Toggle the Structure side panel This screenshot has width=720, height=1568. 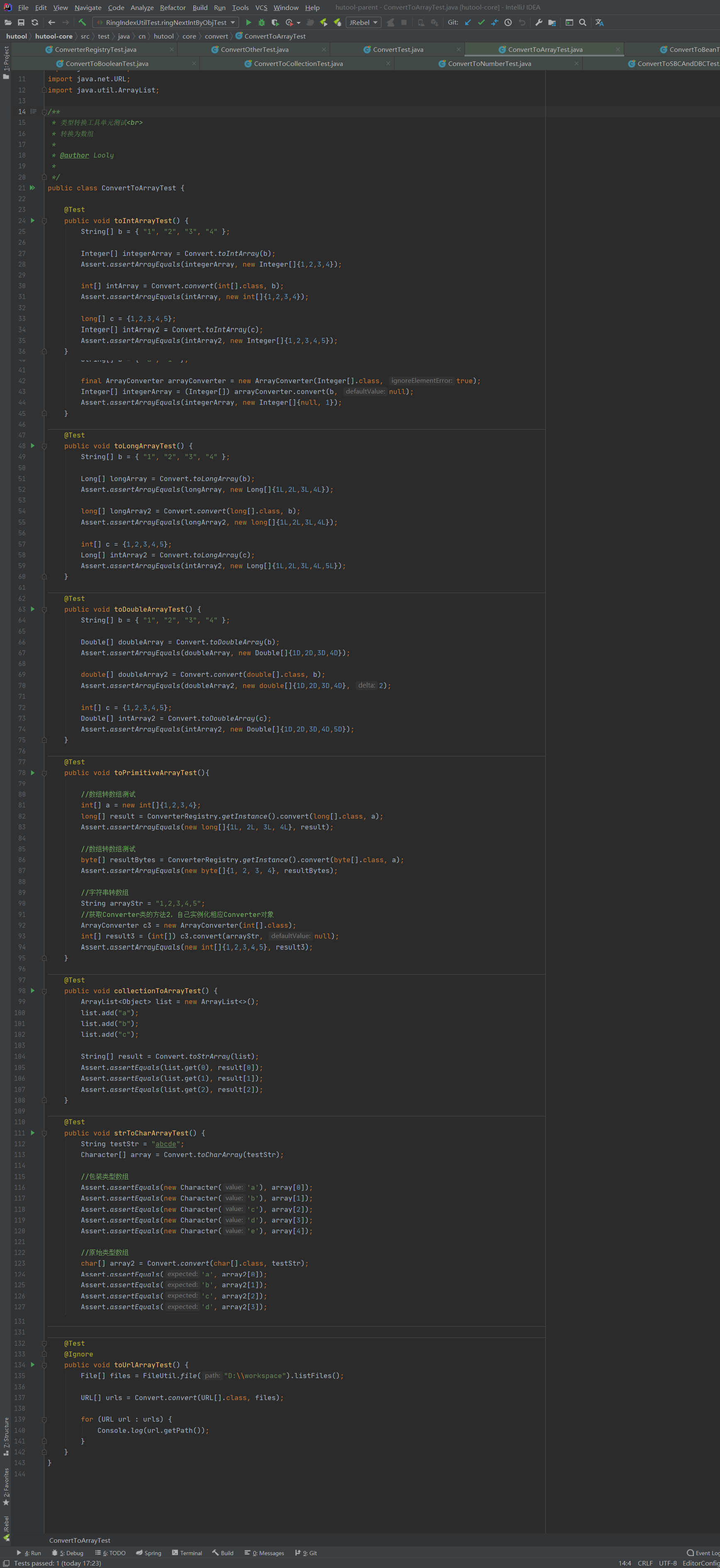click(6, 1437)
